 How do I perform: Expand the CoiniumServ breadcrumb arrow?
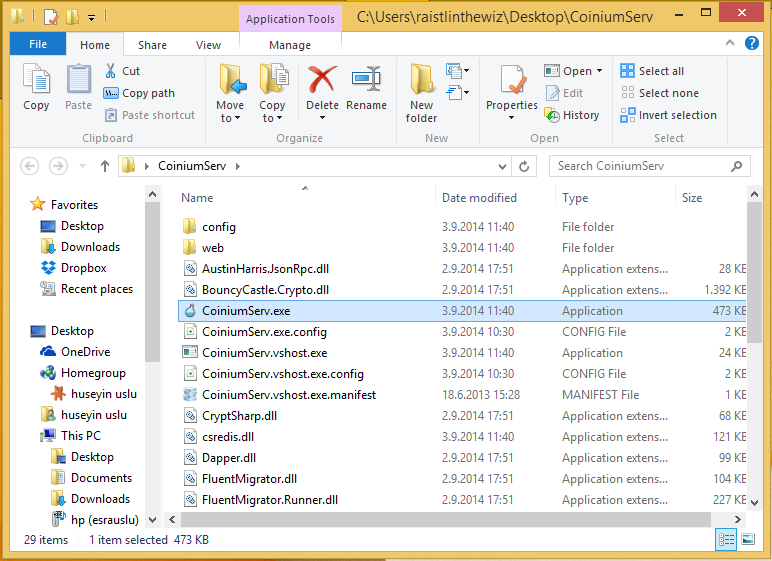pyautogui.click(x=238, y=166)
